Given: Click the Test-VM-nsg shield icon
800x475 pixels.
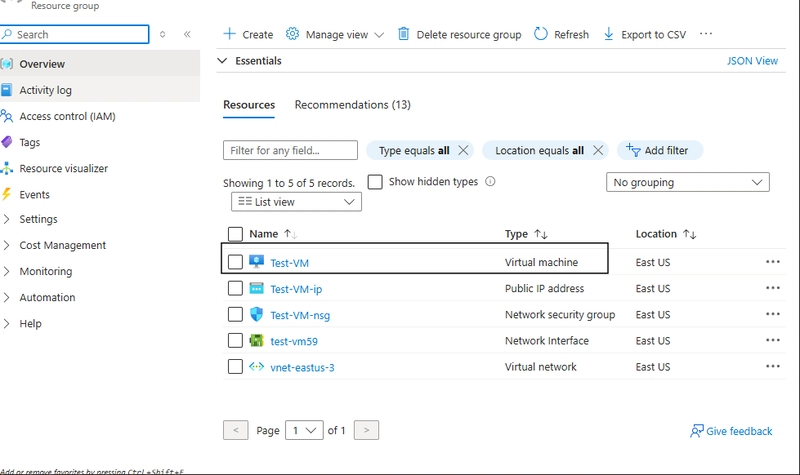Looking at the screenshot, I should 256,314.
